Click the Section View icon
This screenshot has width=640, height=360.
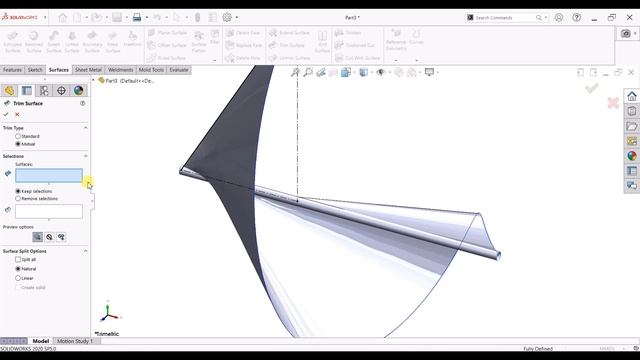pos(333,72)
